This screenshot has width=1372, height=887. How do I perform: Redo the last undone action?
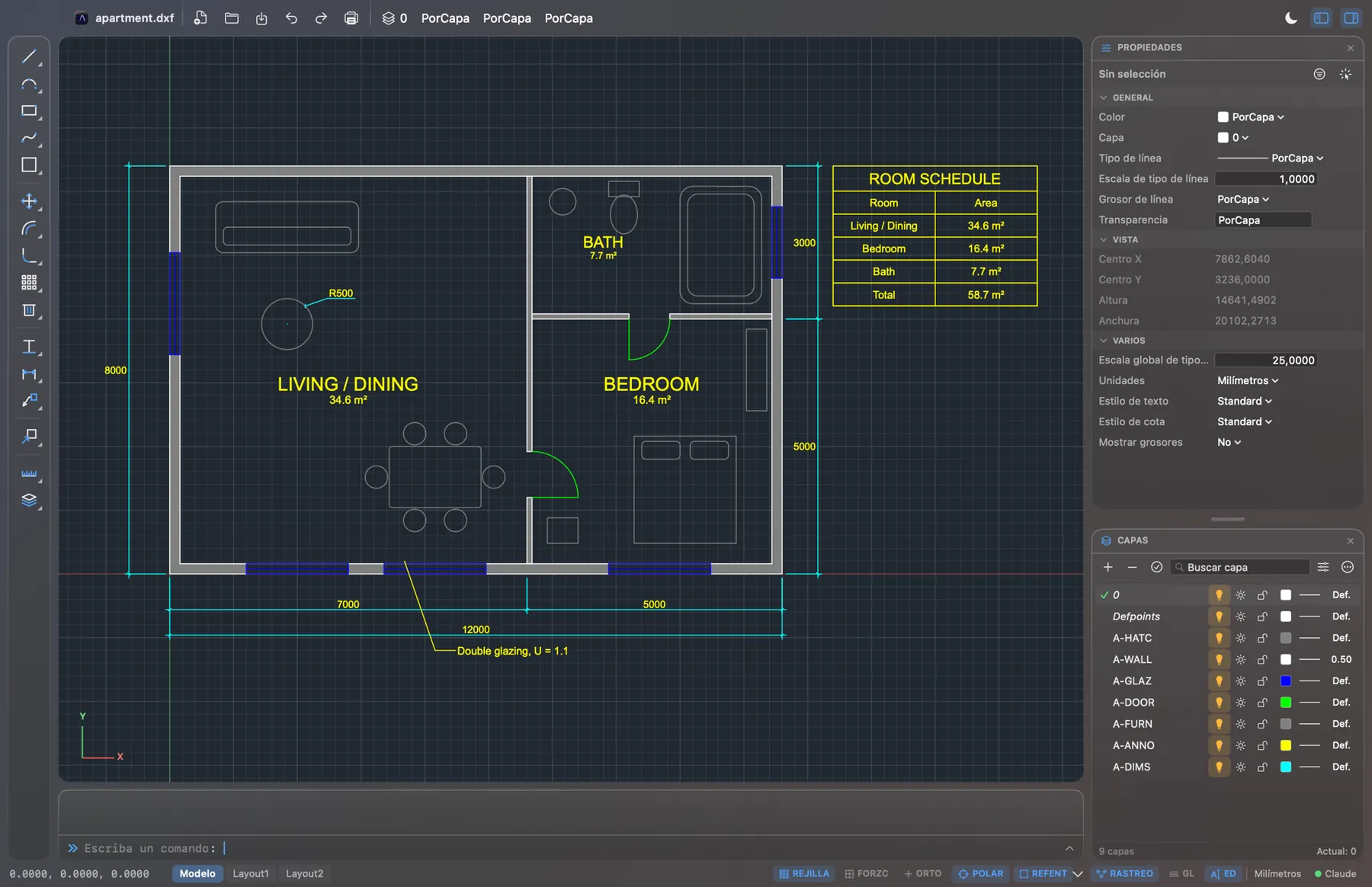pyautogui.click(x=321, y=18)
